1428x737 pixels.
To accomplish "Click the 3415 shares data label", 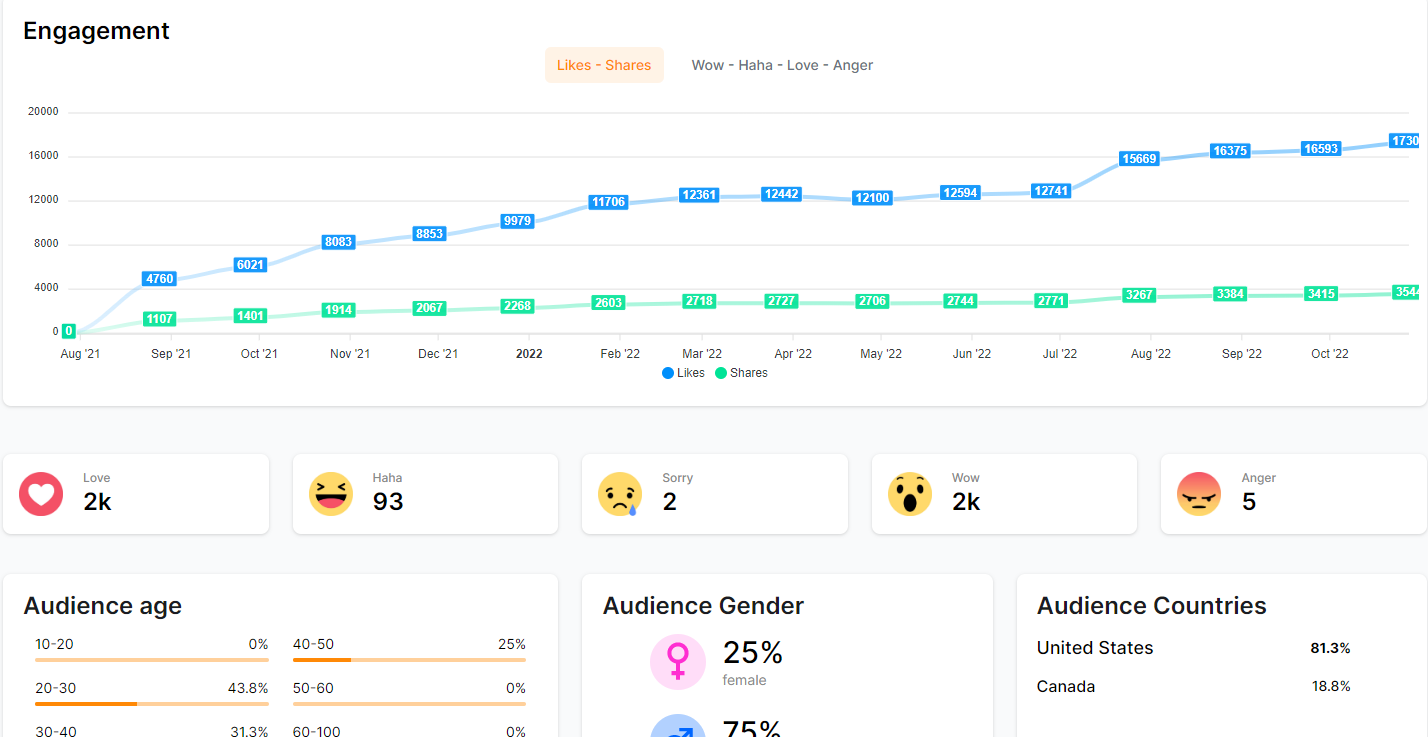I will click(x=1320, y=294).
